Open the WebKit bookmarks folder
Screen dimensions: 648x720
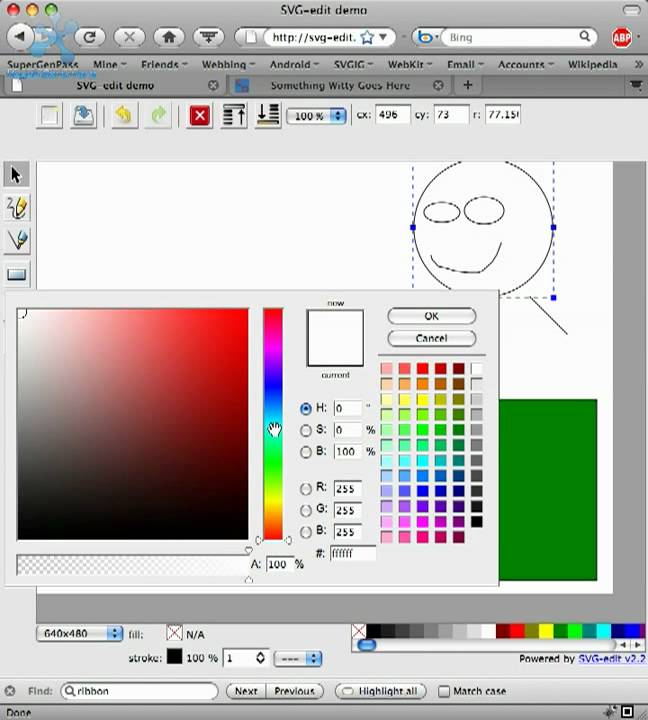(410, 64)
